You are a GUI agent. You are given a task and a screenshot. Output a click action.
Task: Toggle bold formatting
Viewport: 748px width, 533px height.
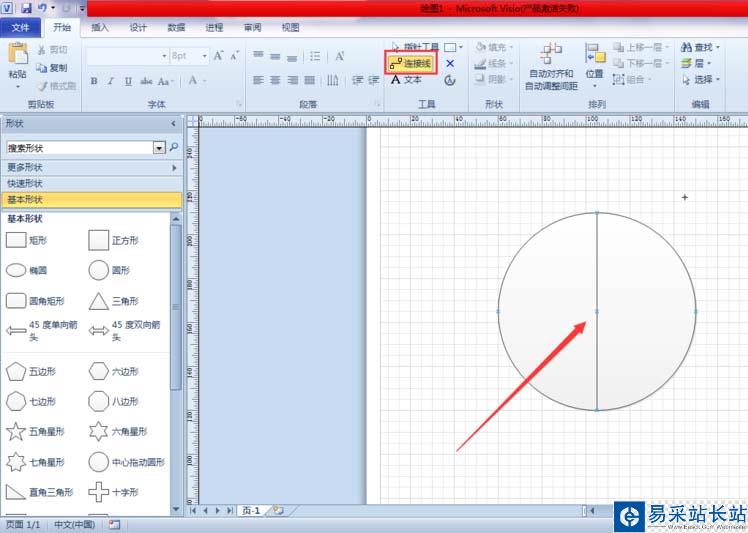[x=94, y=81]
